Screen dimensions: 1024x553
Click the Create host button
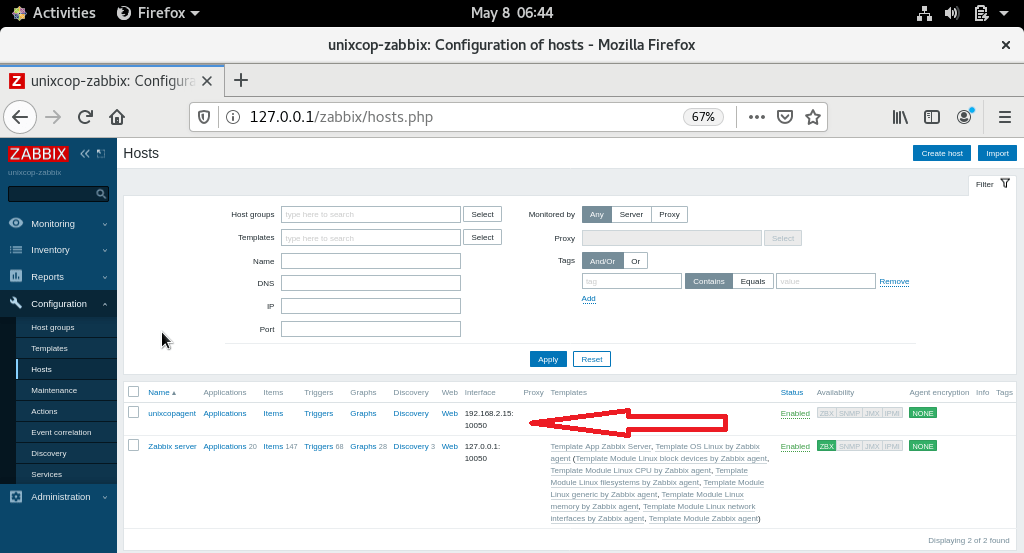click(942, 153)
